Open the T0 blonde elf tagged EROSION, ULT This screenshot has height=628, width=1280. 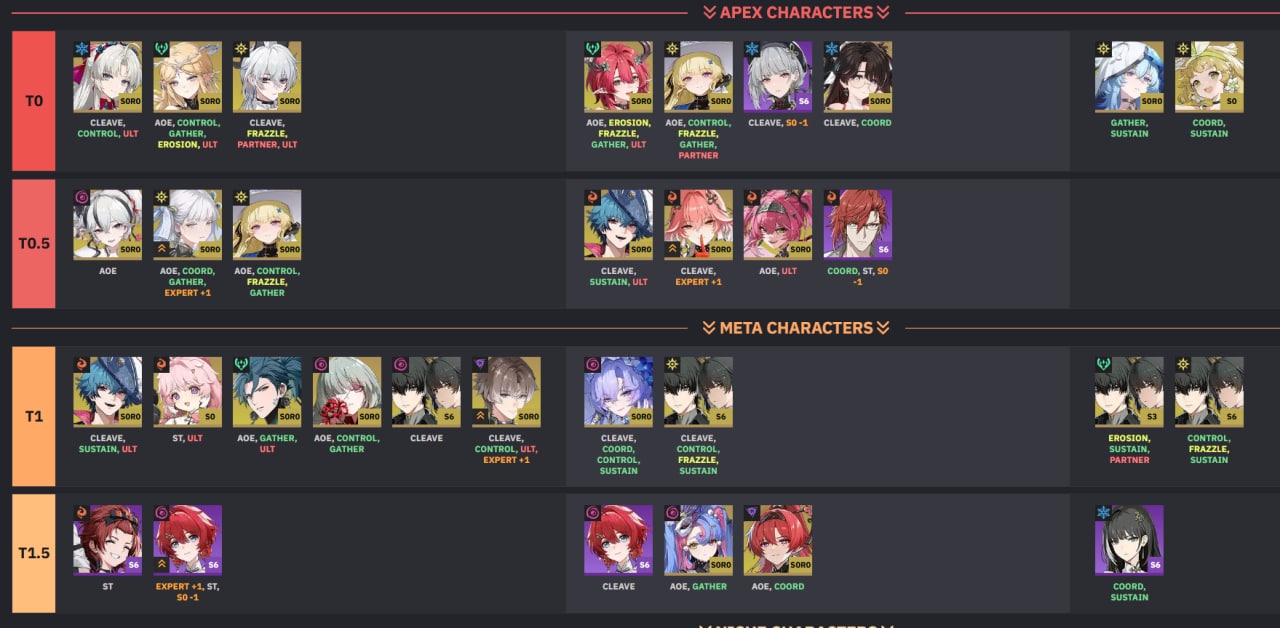coord(187,76)
